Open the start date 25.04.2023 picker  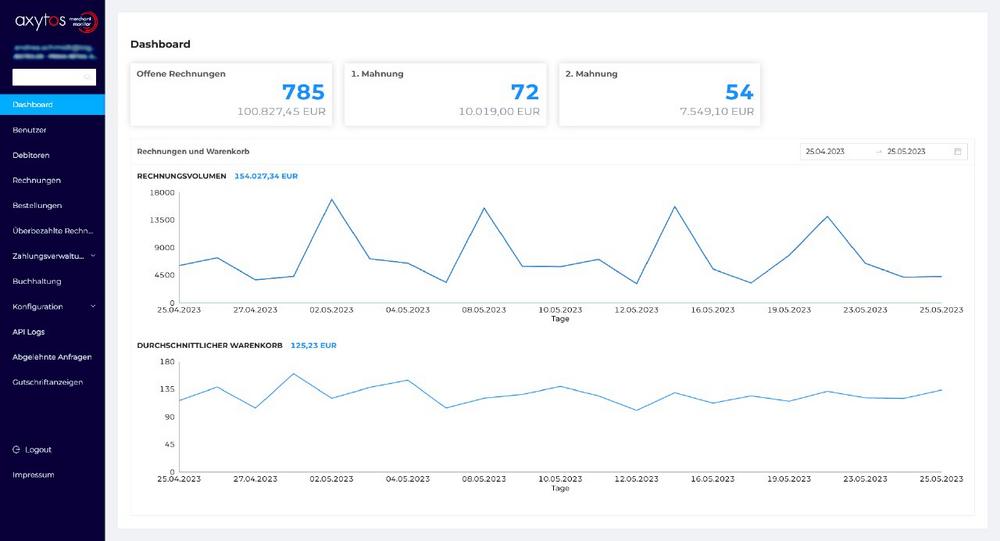click(825, 151)
